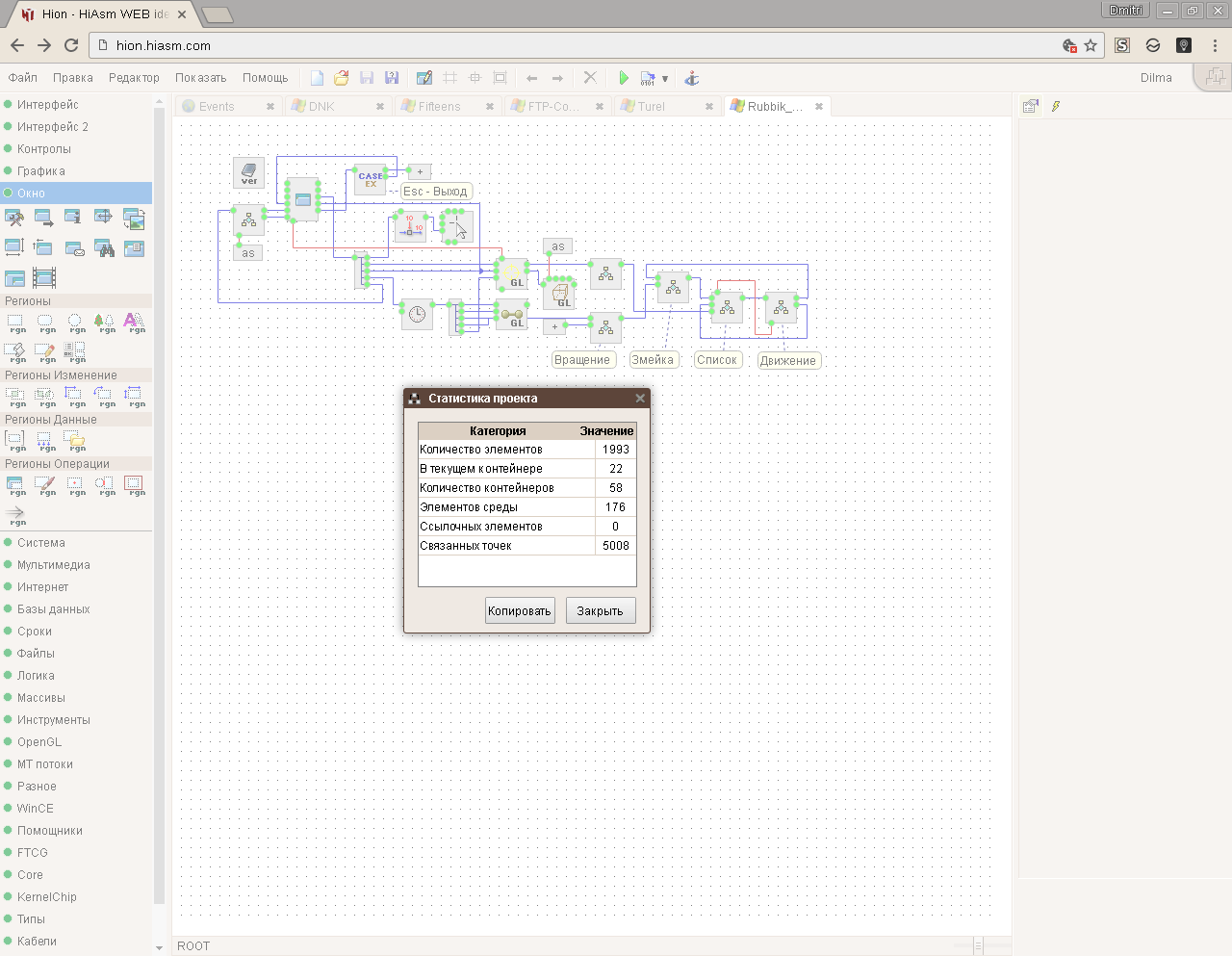The width and height of the screenshot is (1232, 956).
Task: Click the open folder toolbar icon
Action: click(341, 78)
